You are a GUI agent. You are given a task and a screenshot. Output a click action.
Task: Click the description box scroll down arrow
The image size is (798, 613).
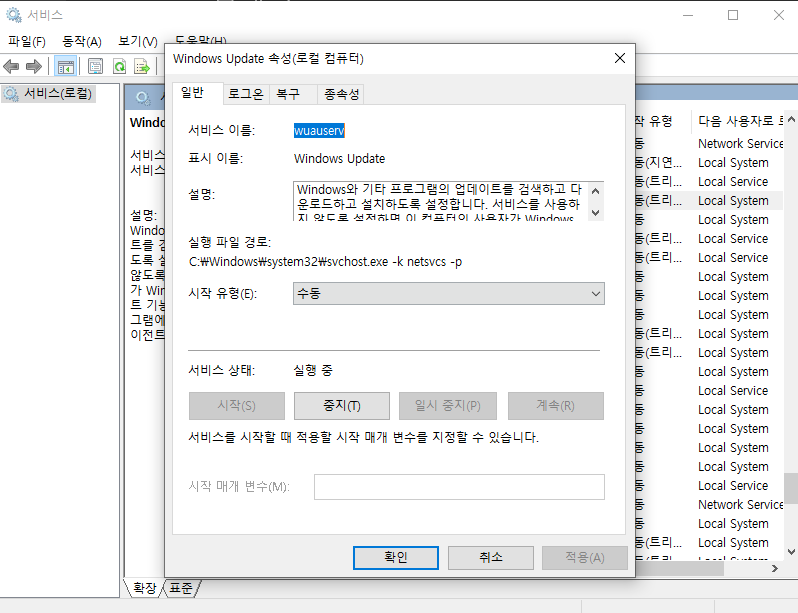coord(596,212)
